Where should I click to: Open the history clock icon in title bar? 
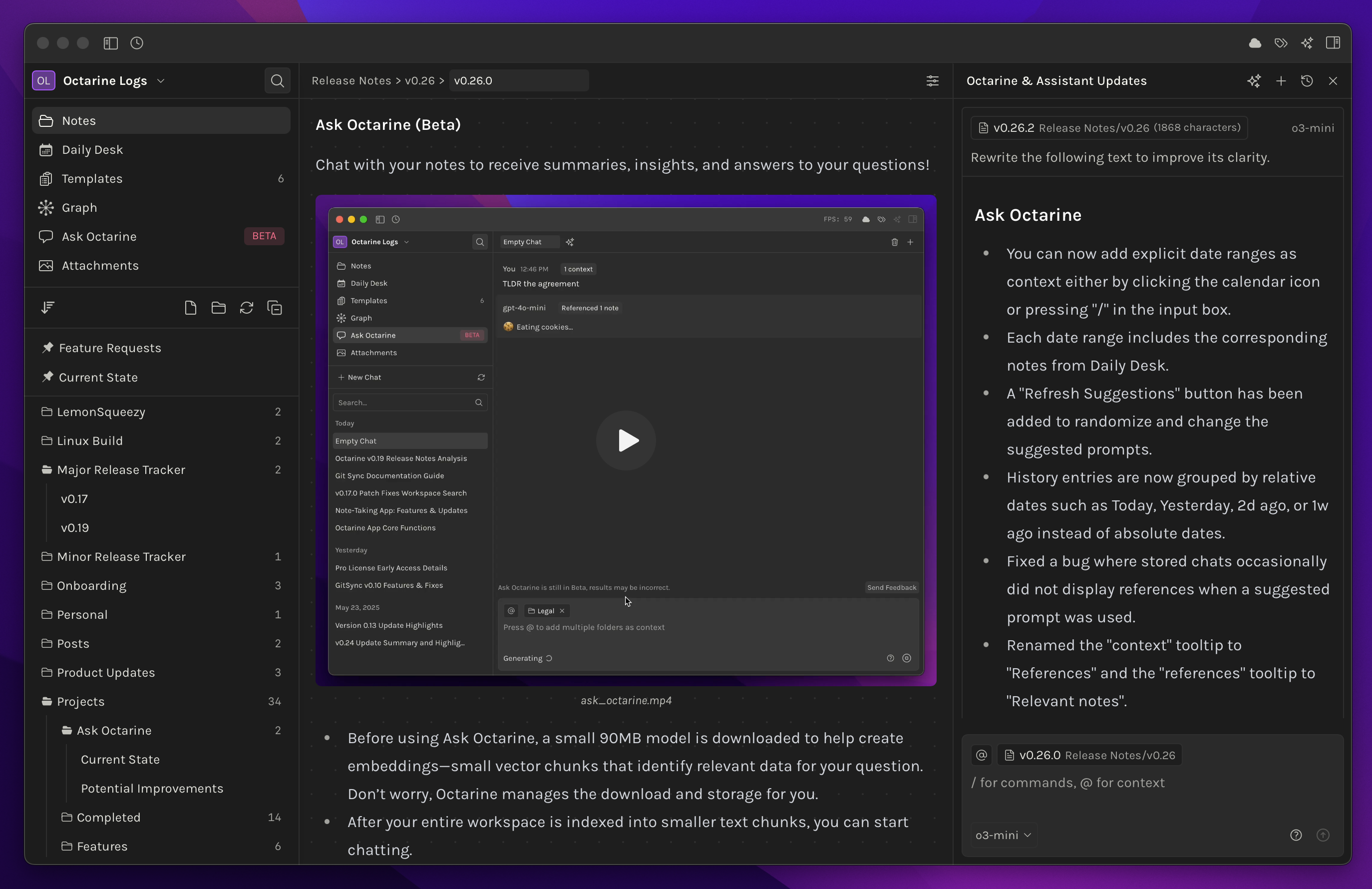coord(137,43)
